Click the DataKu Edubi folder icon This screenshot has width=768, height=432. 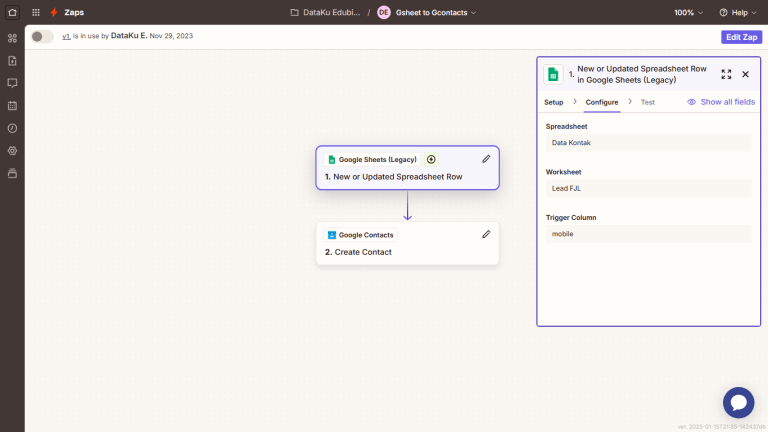point(294,13)
